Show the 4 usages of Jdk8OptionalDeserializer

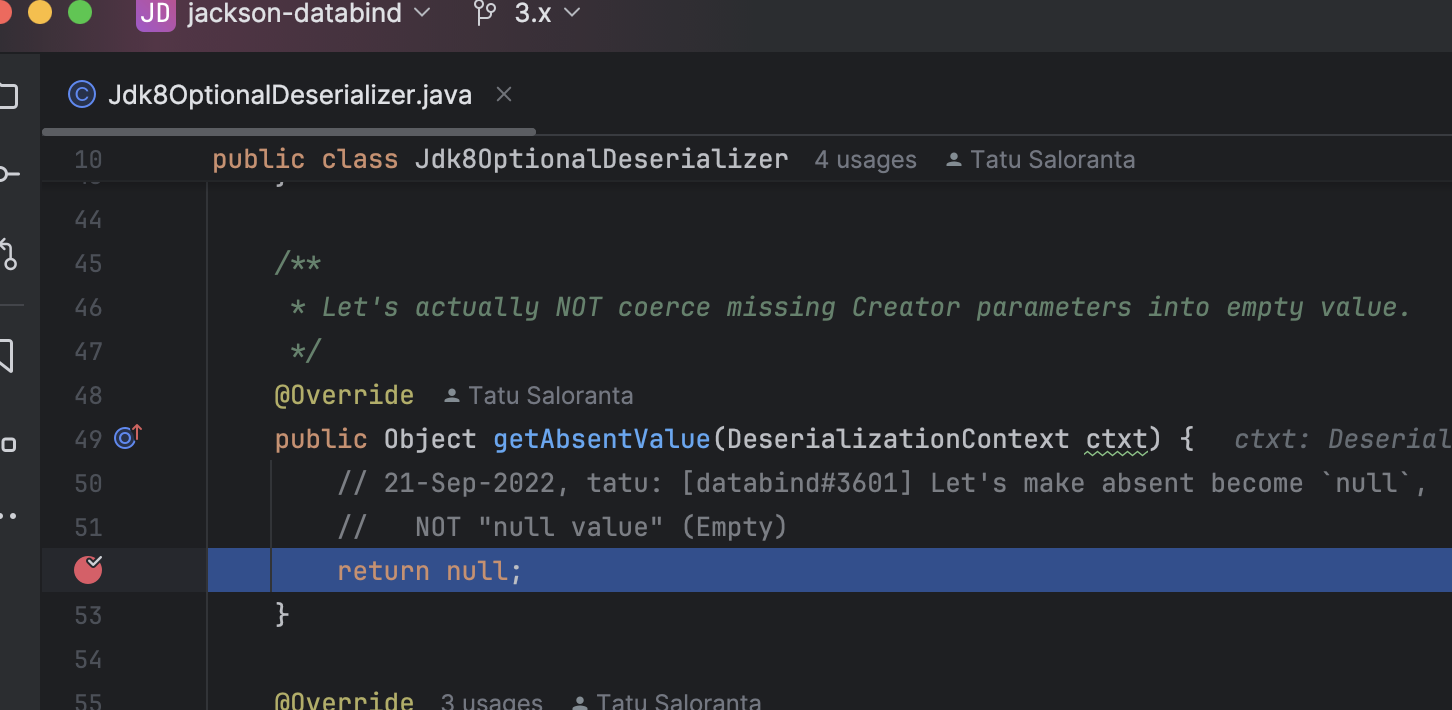865,160
